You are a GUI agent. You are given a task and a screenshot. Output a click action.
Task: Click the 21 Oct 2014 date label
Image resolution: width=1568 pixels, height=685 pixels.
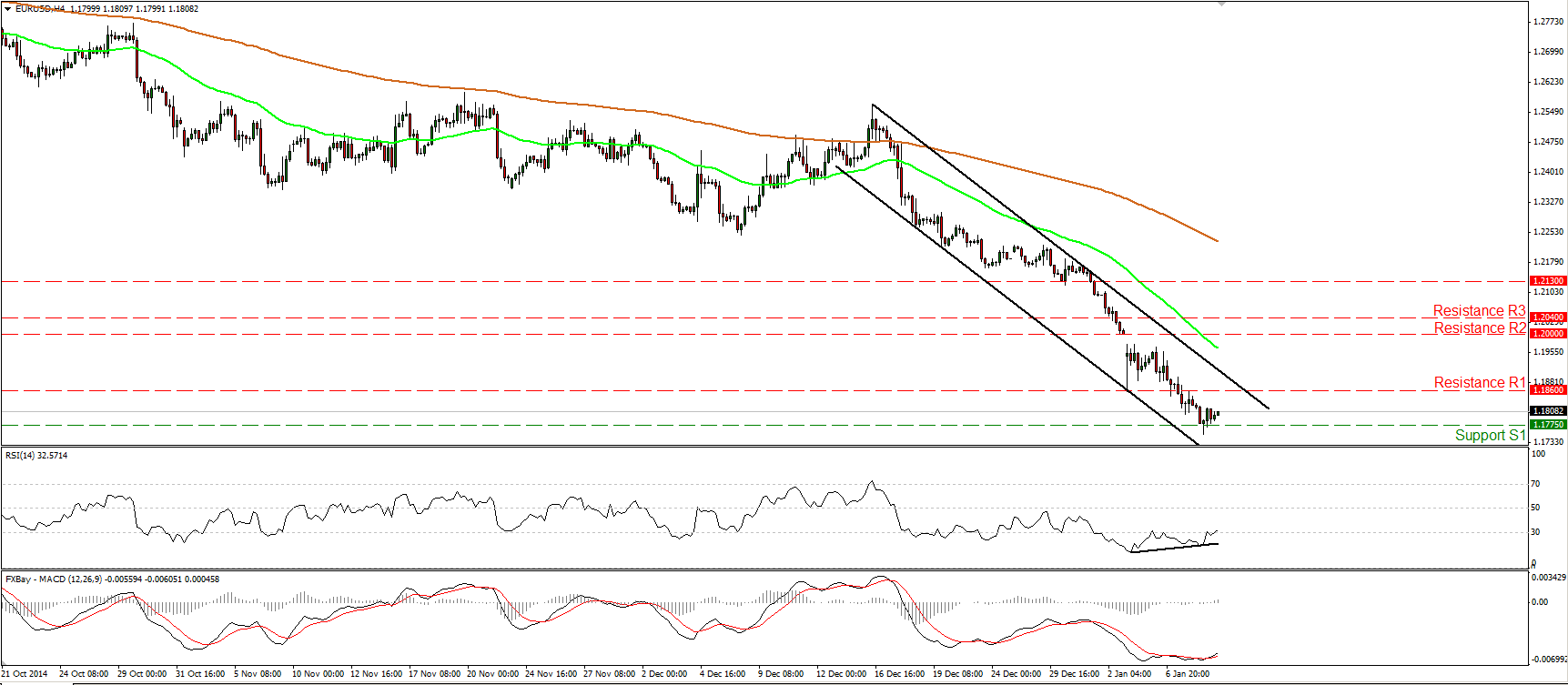(x=25, y=674)
